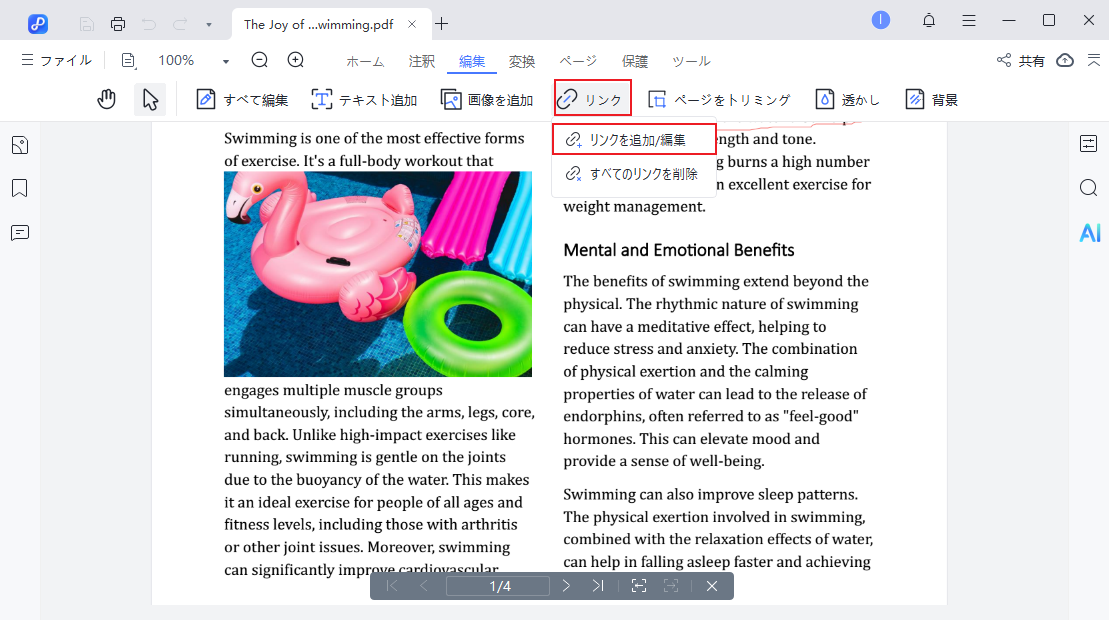Click the 100% zoom level field
The width and height of the screenshot is (1109, 620).
[176, 61]
